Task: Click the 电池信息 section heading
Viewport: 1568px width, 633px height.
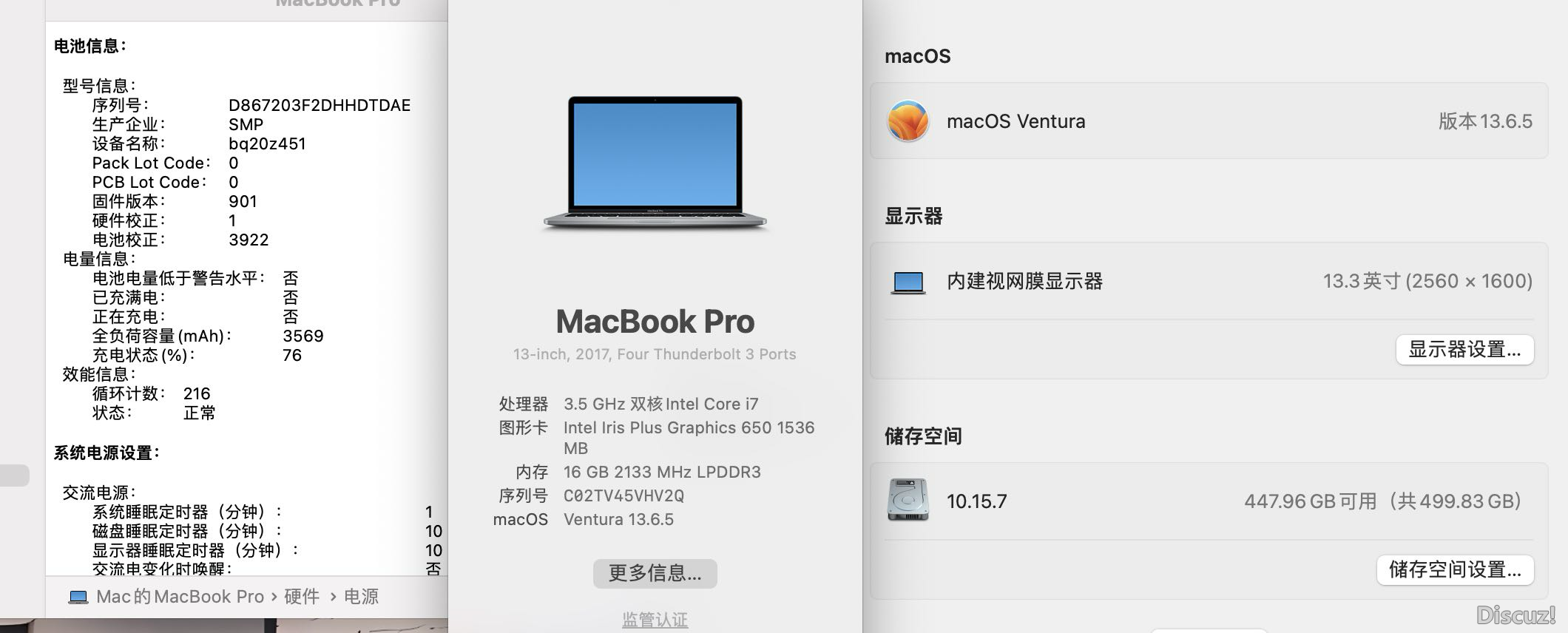Action: click(x=90, y=46)
